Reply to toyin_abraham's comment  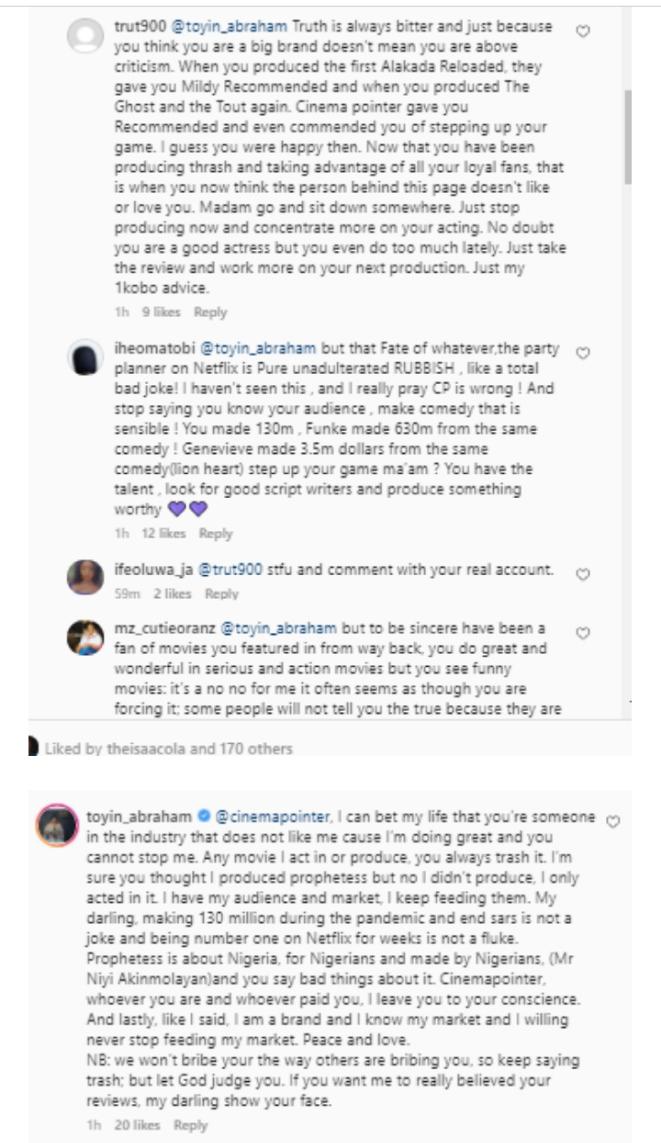coord(190,1124)
